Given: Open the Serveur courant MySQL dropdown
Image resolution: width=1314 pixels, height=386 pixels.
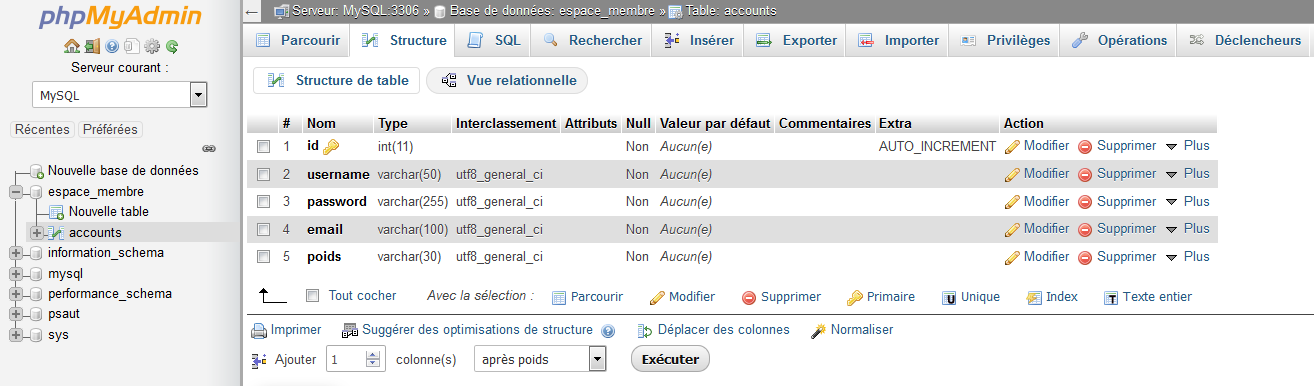Looking at the screenshot, I should (x=119, y=95).
